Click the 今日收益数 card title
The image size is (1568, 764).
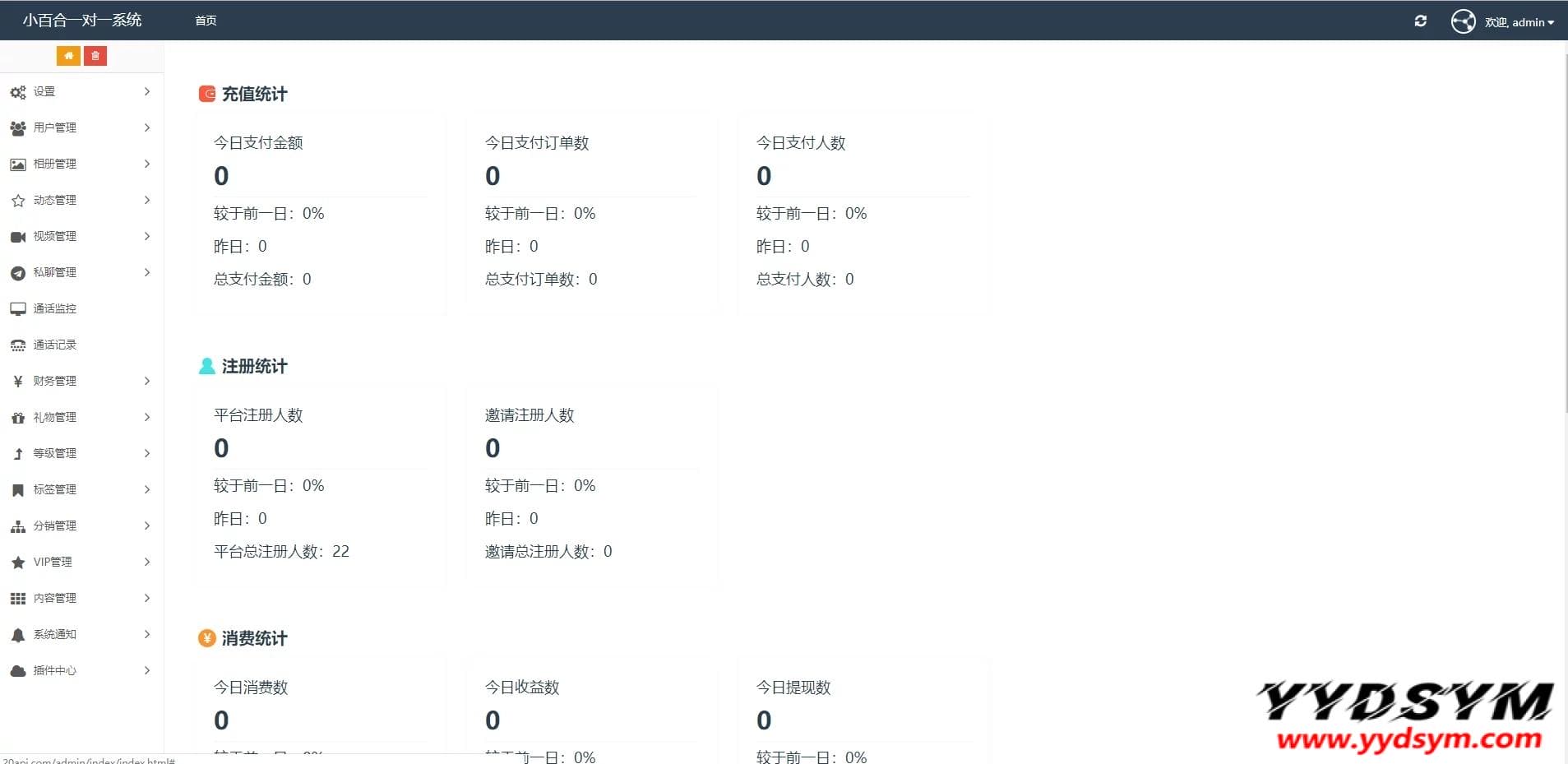click(x=522, y=688)
